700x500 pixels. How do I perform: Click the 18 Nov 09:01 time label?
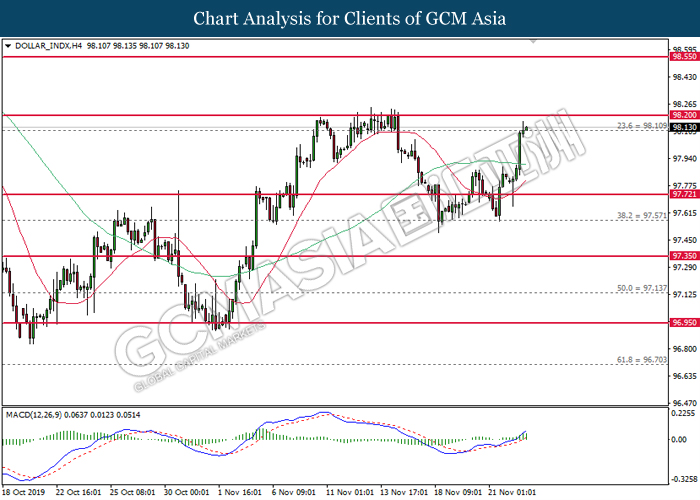point(458,492)
